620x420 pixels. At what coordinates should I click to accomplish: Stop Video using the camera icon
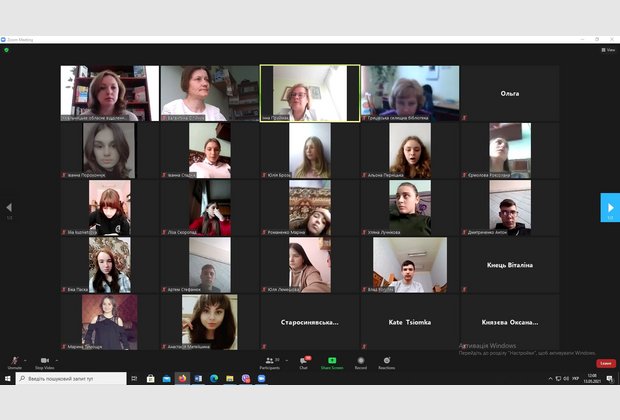point(45,362)
